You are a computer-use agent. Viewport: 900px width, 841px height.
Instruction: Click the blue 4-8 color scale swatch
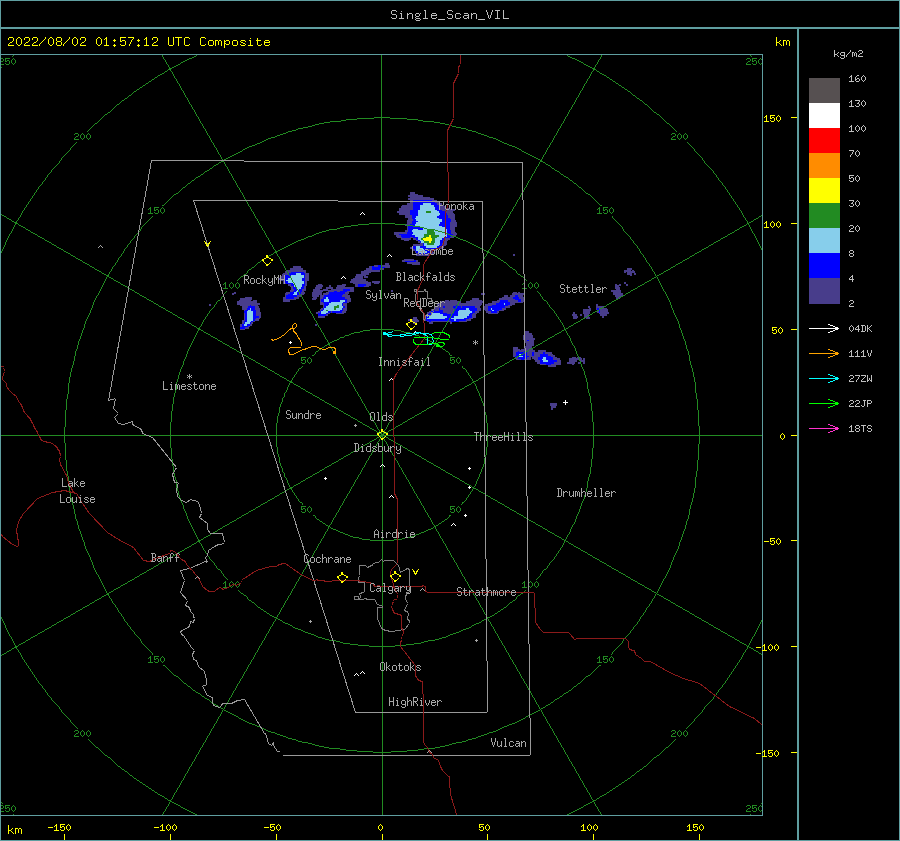[x=824, y=265]
